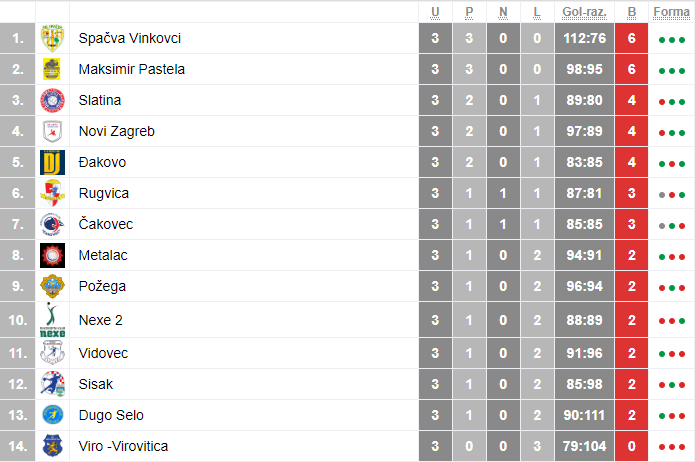Screen dimensions: 695x462
Task: Click the Đakovo team logo
Action: point(52,162)
